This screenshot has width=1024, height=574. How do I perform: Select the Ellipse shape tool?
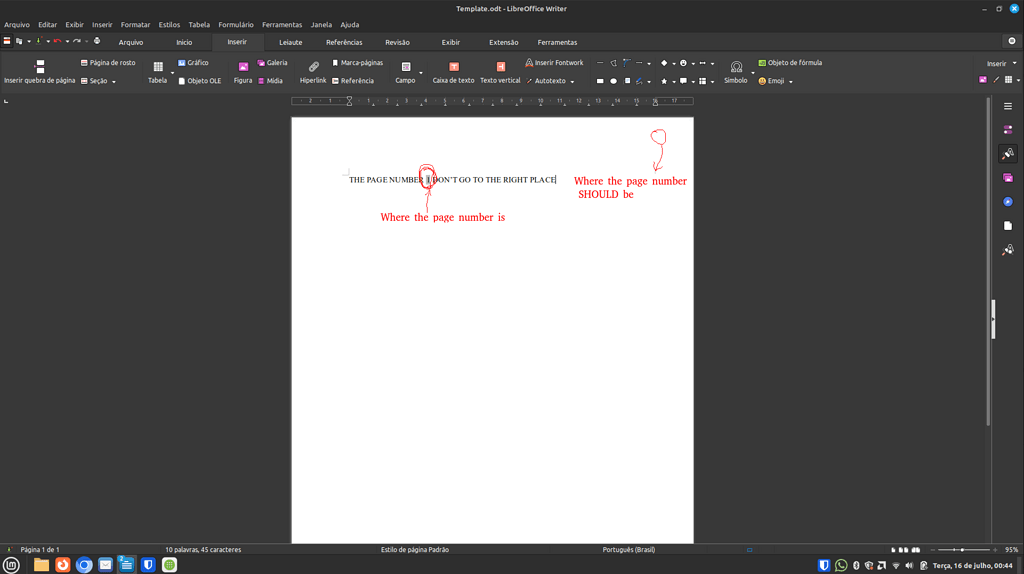pyautogui.click(x=613, y=82)
